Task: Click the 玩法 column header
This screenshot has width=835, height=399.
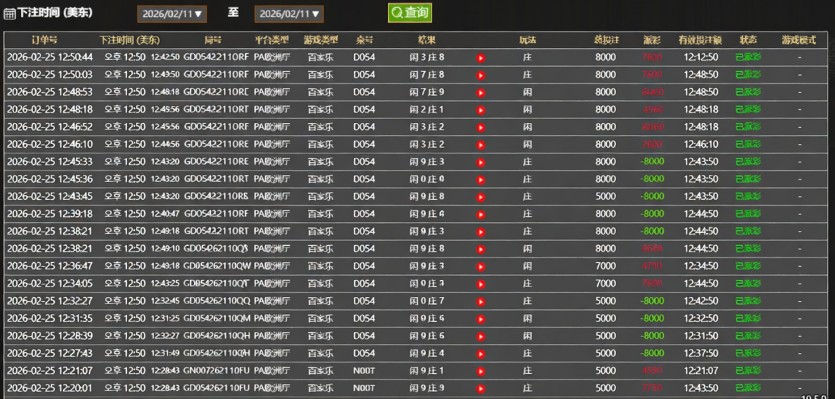Action: coord(528,40)
